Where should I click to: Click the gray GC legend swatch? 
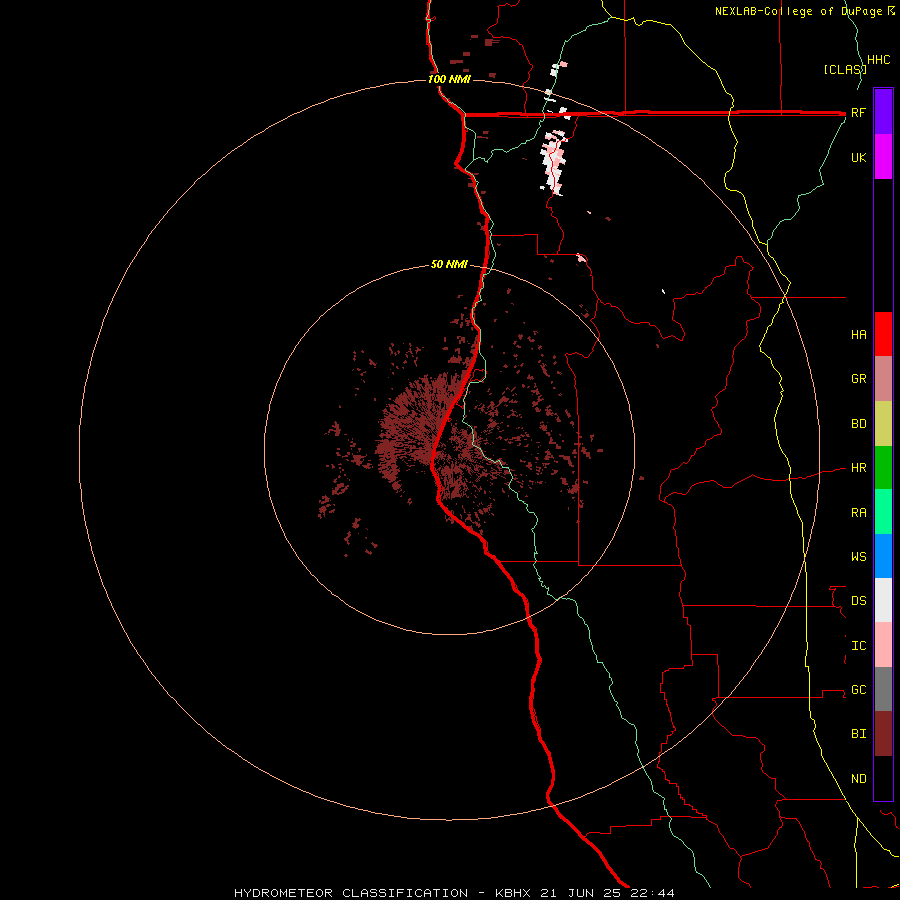click(883, 689)
